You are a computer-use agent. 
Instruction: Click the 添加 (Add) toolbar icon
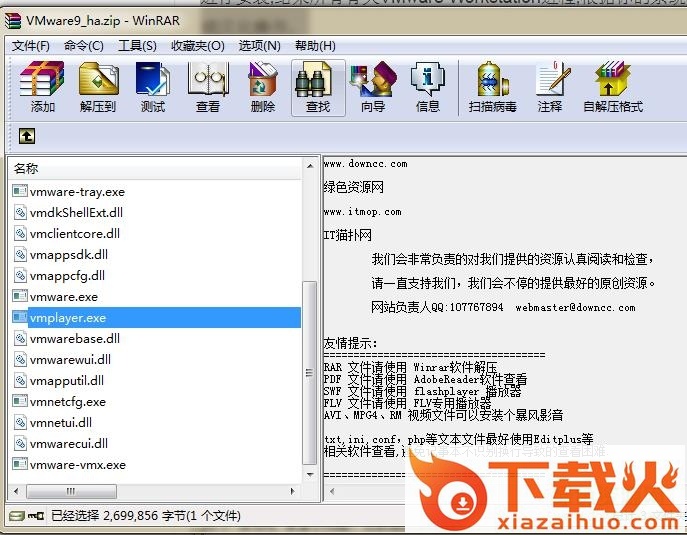coord(42,87)
